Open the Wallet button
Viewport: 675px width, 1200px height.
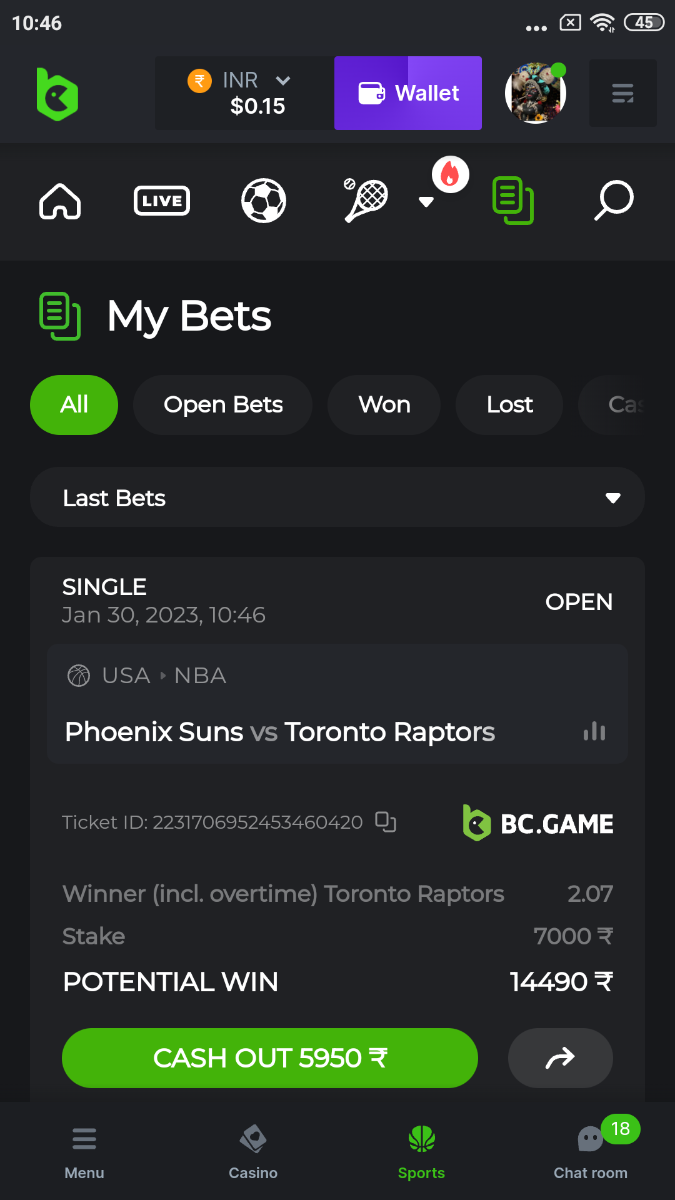point(408,93)
